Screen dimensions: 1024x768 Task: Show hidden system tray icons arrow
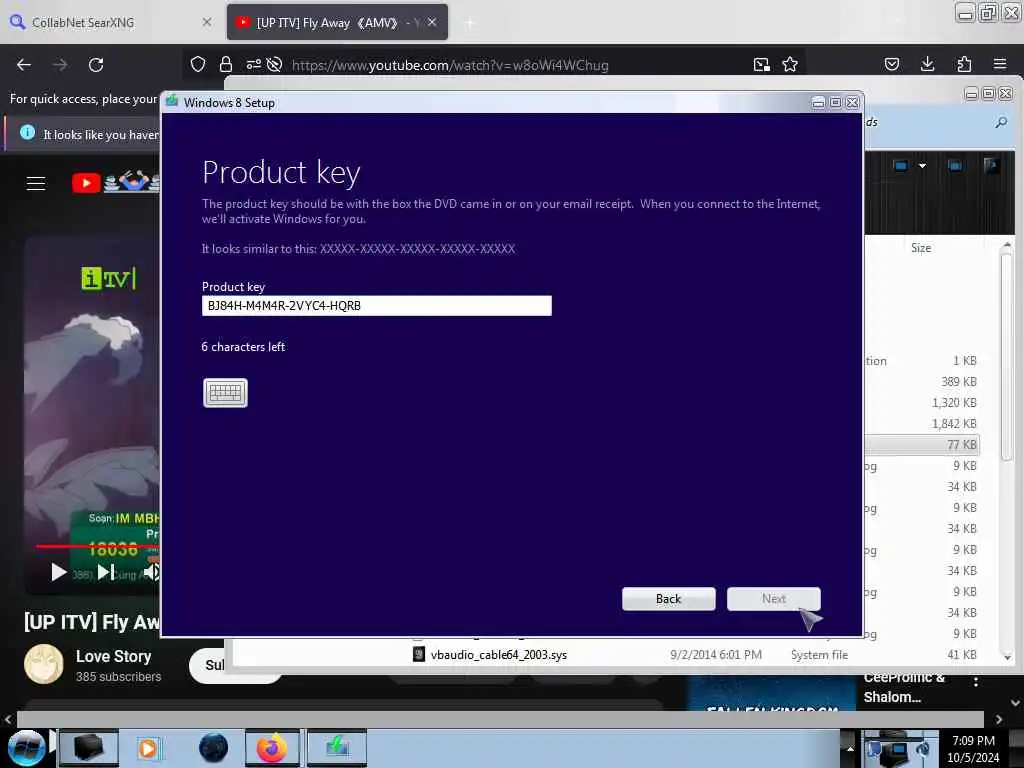850,748
